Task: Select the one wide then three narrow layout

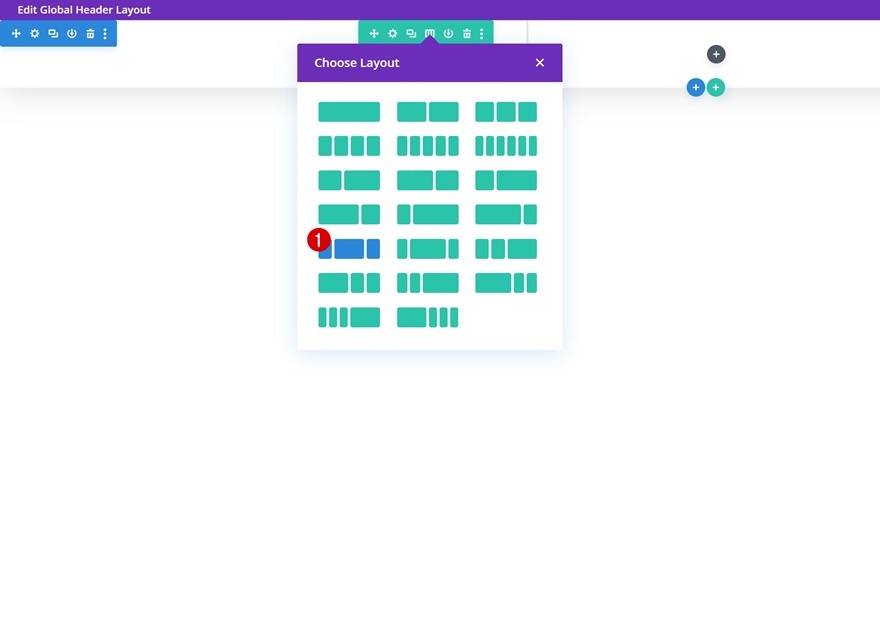Action: [x=428, y=318]
